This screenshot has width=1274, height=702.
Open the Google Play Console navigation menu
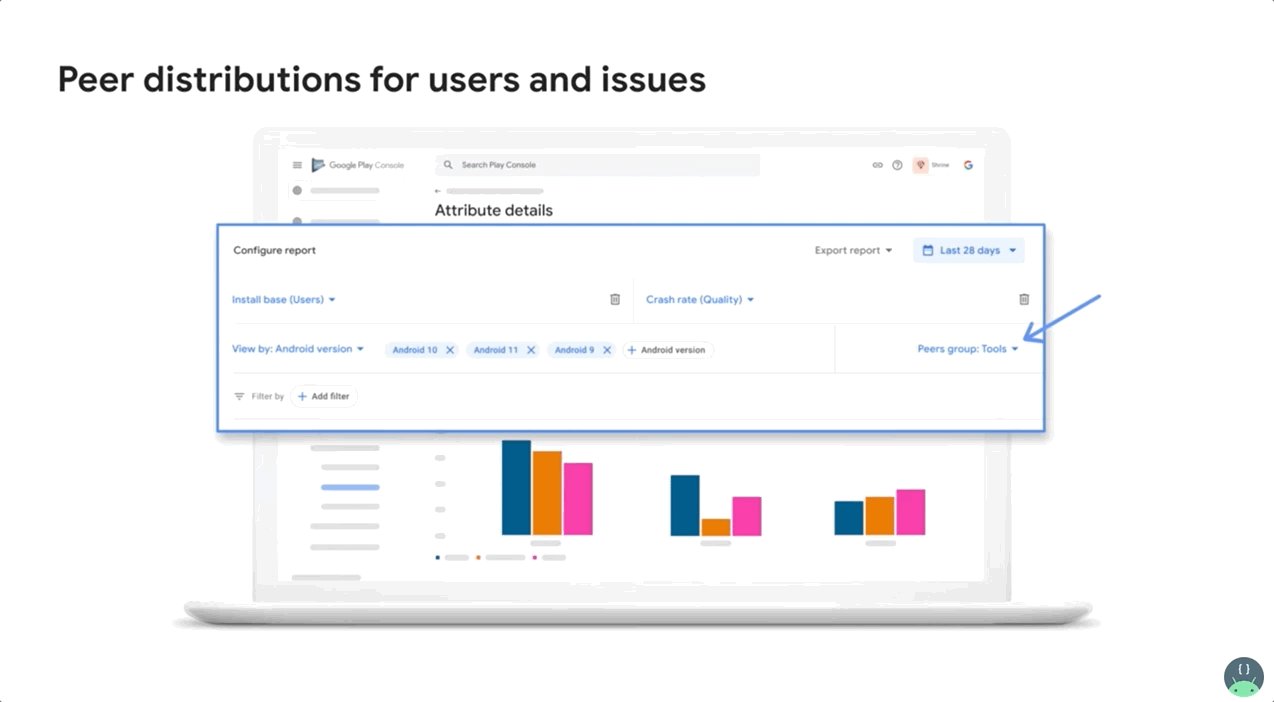click(x=297, y=164)
